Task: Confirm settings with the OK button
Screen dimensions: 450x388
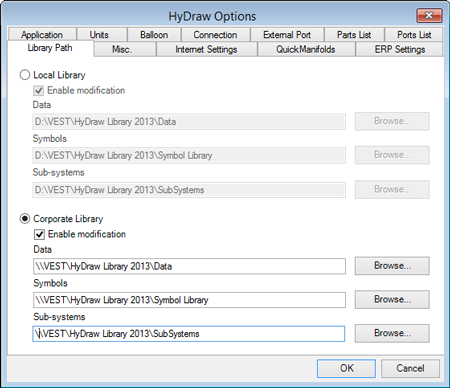Action: tap(346, 368)
